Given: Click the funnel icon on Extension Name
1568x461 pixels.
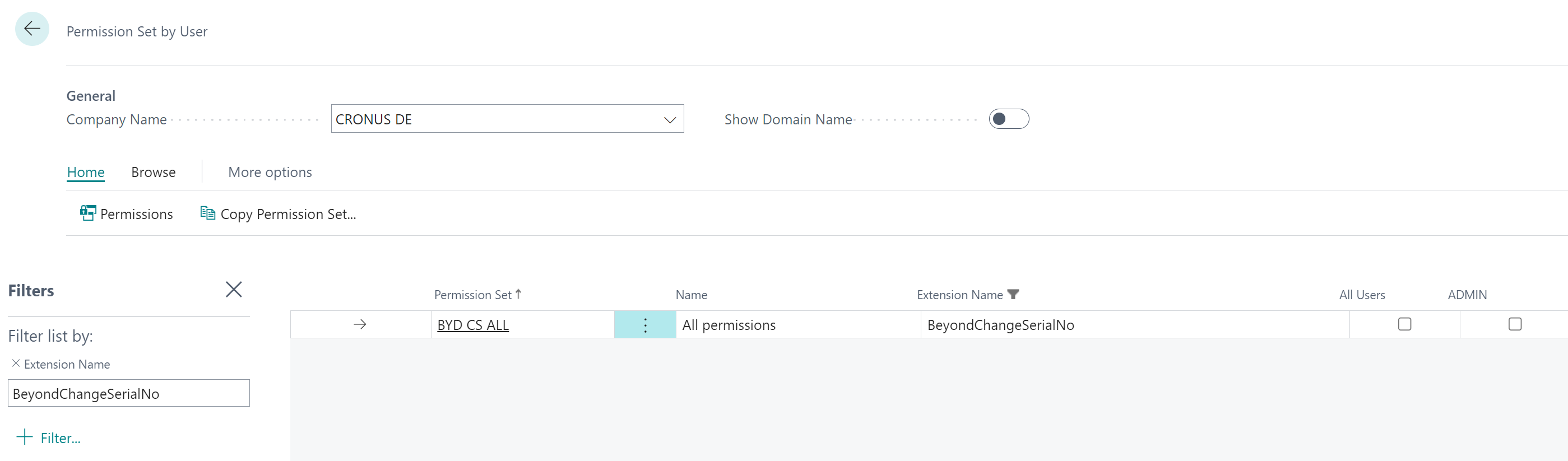Looking at the screenshot, I should [1013, 295].
